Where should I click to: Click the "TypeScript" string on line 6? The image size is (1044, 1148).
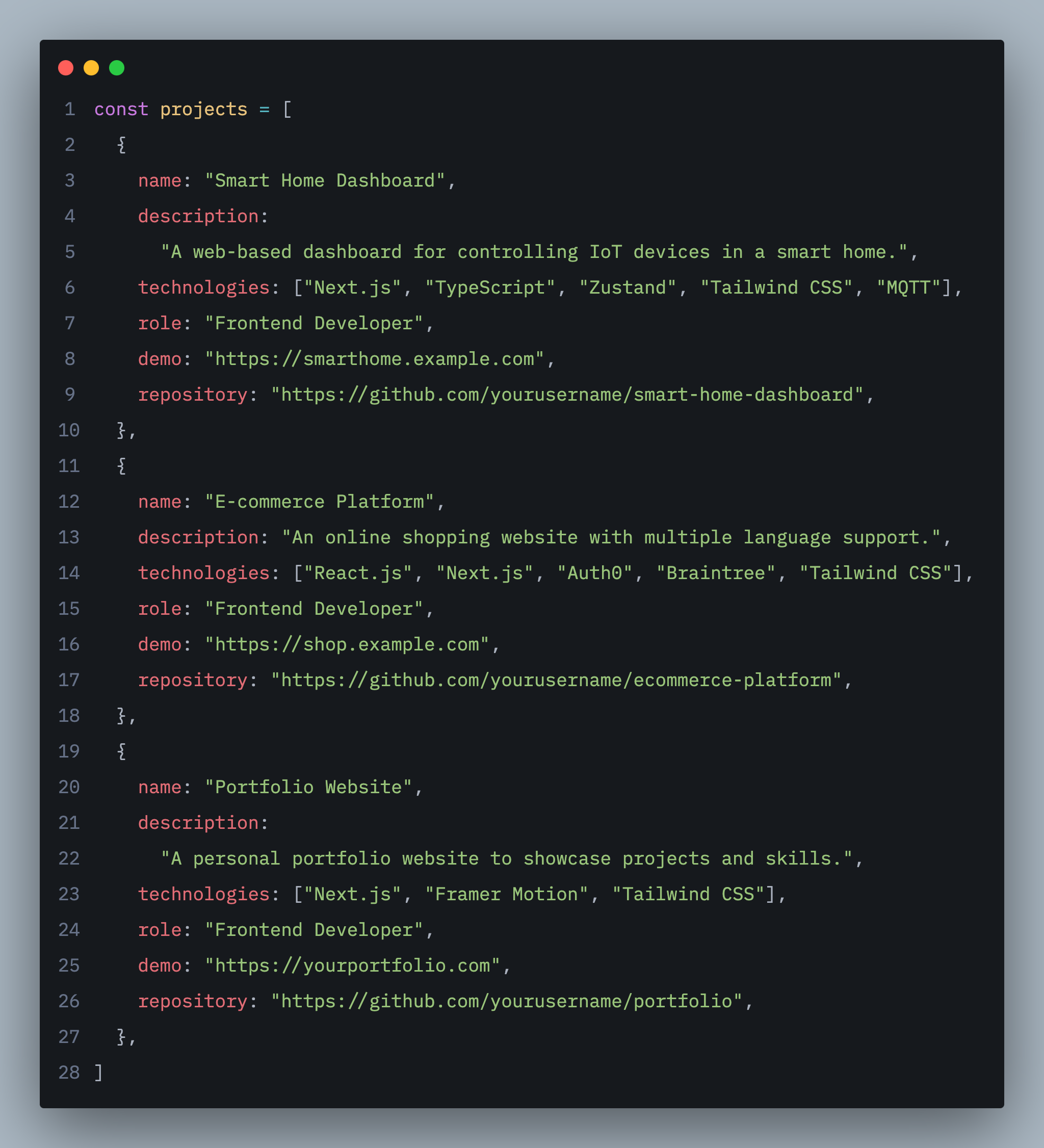click(x=490, y=288)
